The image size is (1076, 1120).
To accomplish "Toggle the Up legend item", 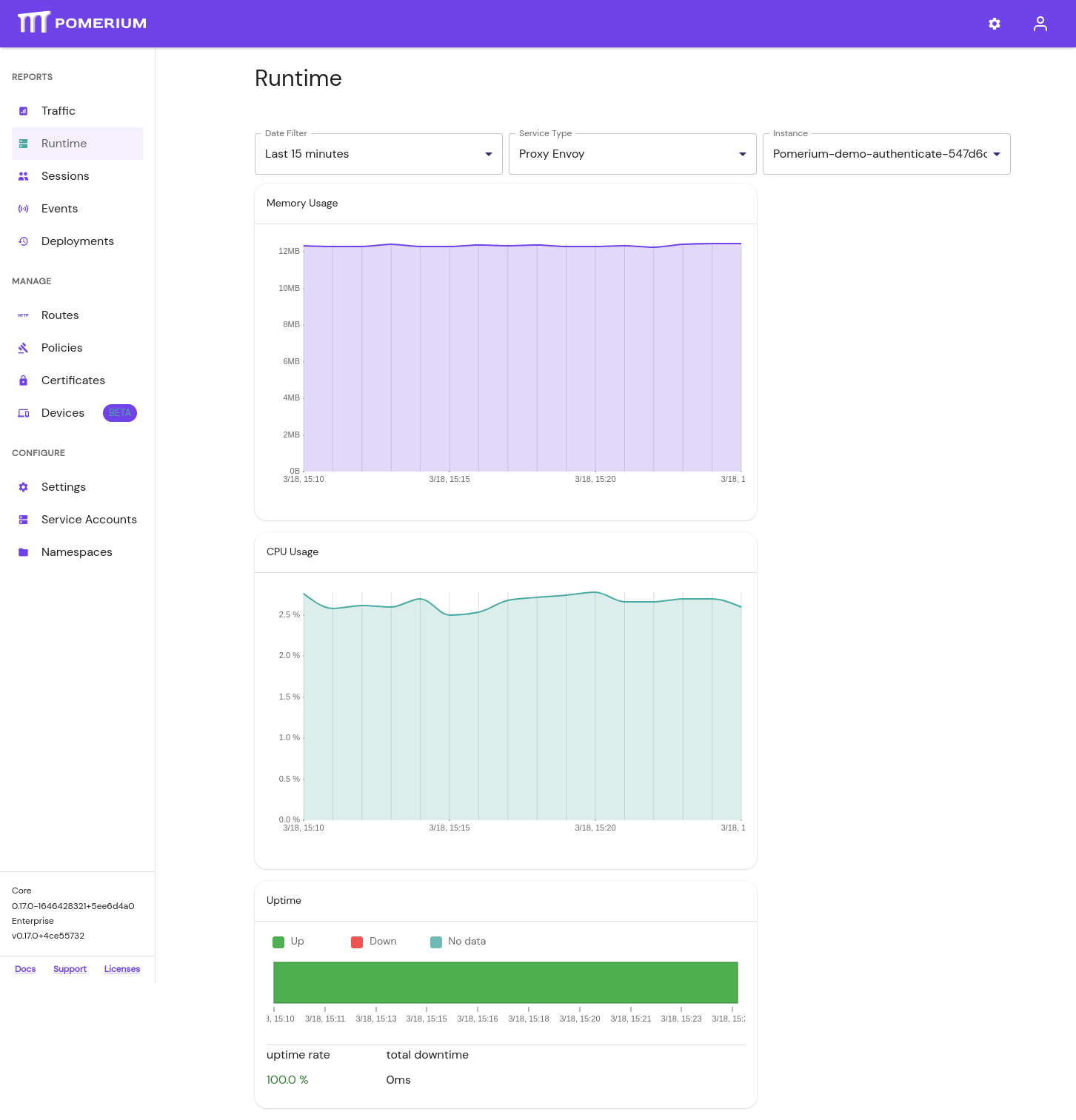I will (288, 942).
